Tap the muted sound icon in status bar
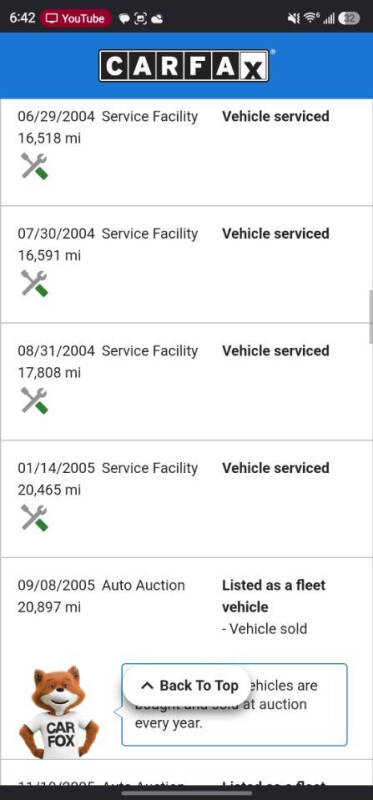 click(x=293, y=18)
